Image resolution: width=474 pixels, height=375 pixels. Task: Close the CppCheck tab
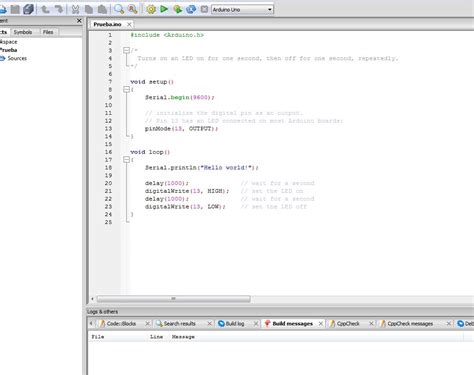(371, 324)
